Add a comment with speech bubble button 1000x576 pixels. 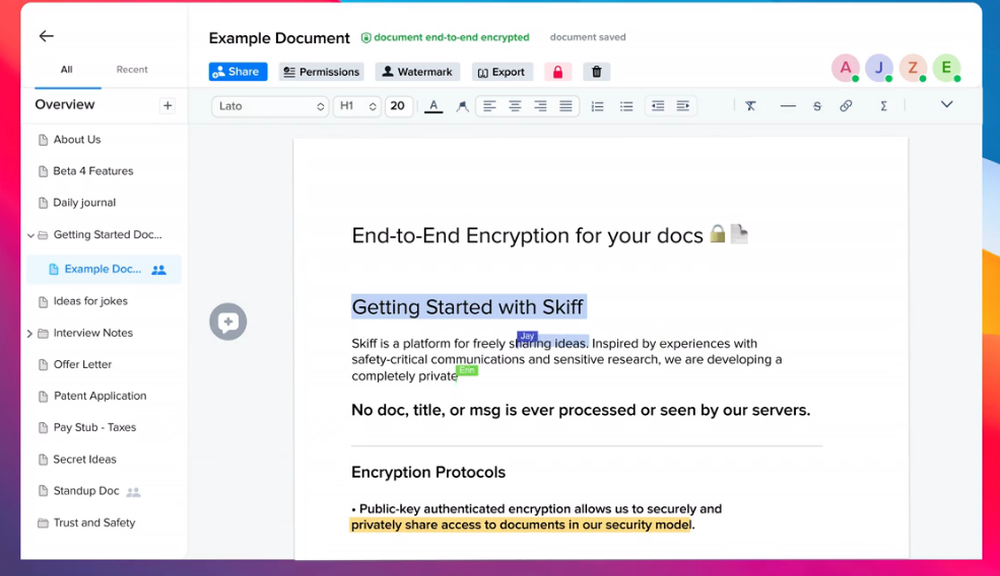click(x=228, y=321)
